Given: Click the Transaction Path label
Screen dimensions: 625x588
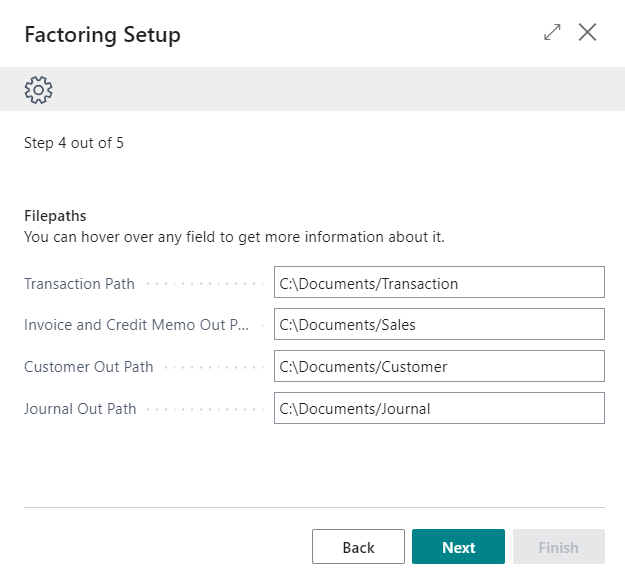Looking at the screenshot, I should pos(79,284).
